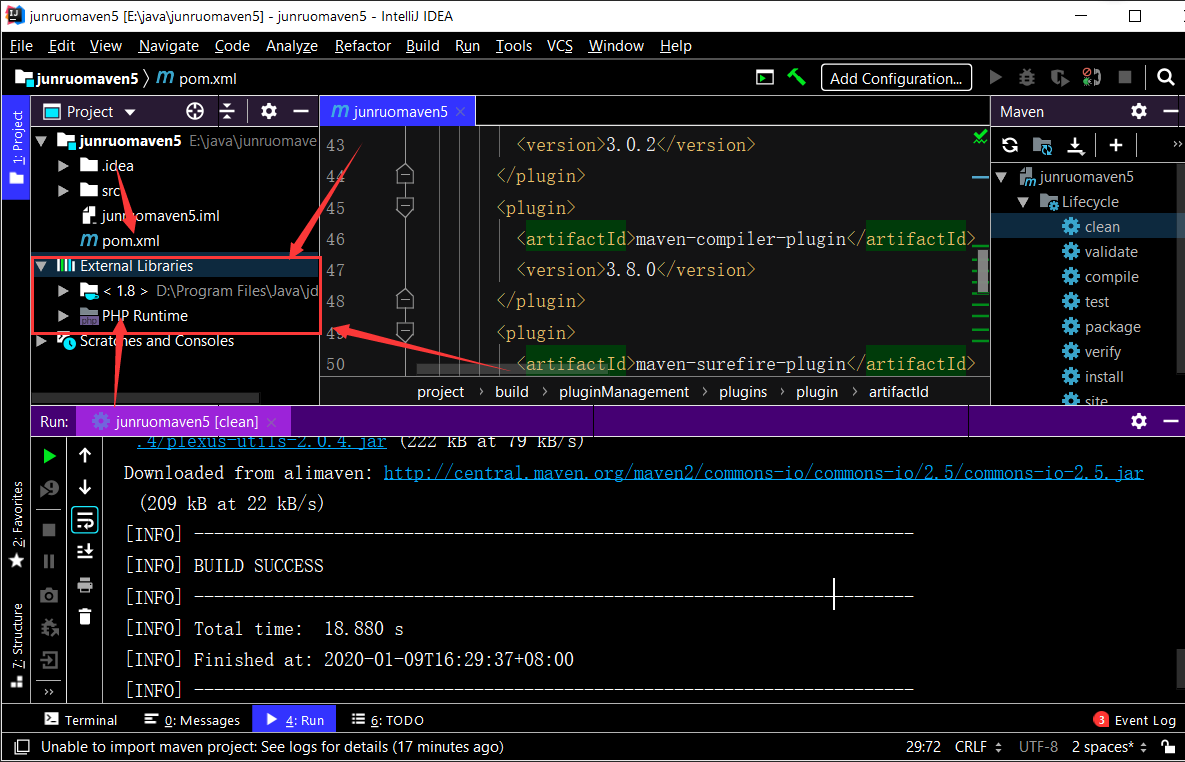Open the 6: TODO tab

click(x=388, y=720)
